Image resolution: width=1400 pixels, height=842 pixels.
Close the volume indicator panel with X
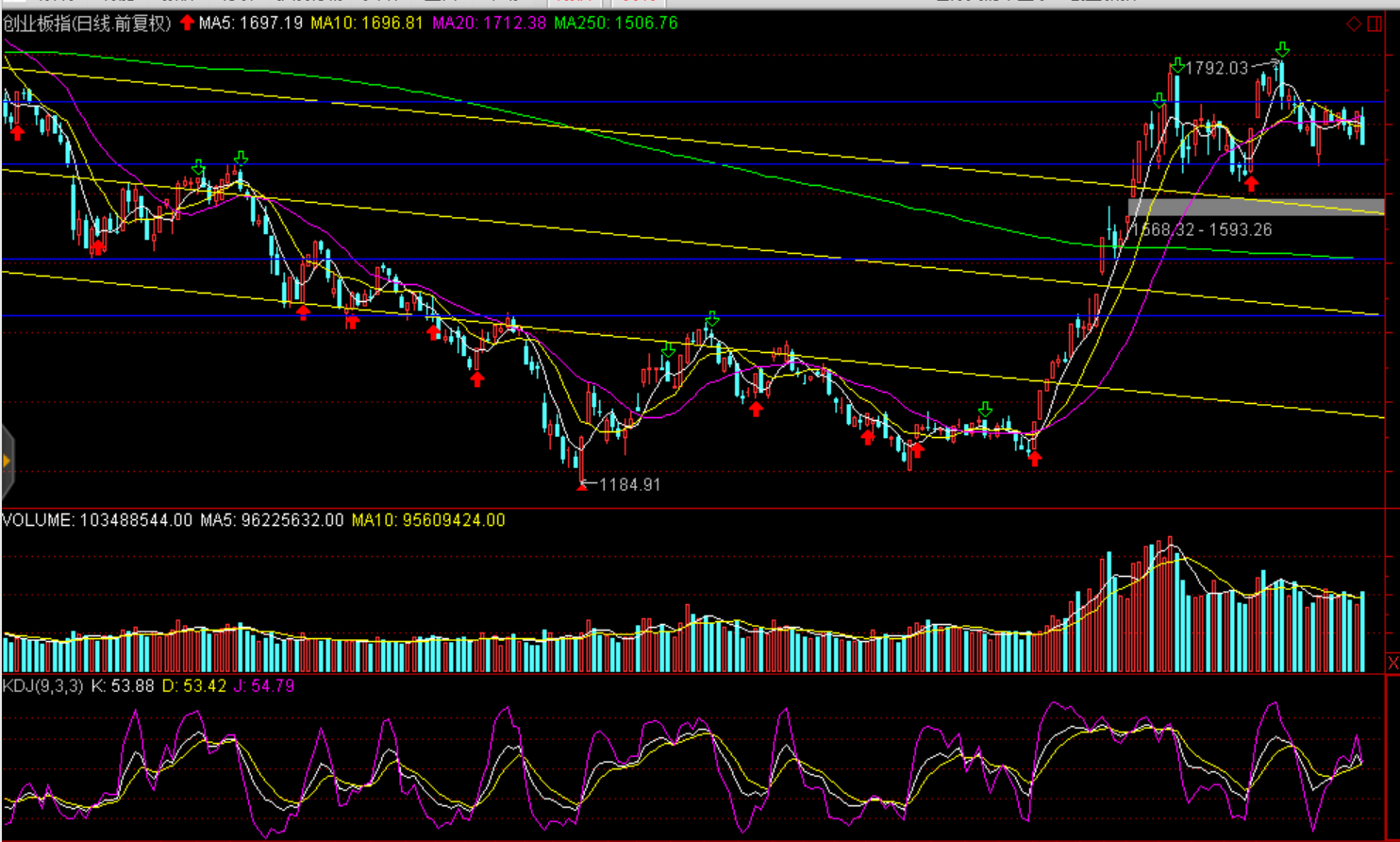1392,664
